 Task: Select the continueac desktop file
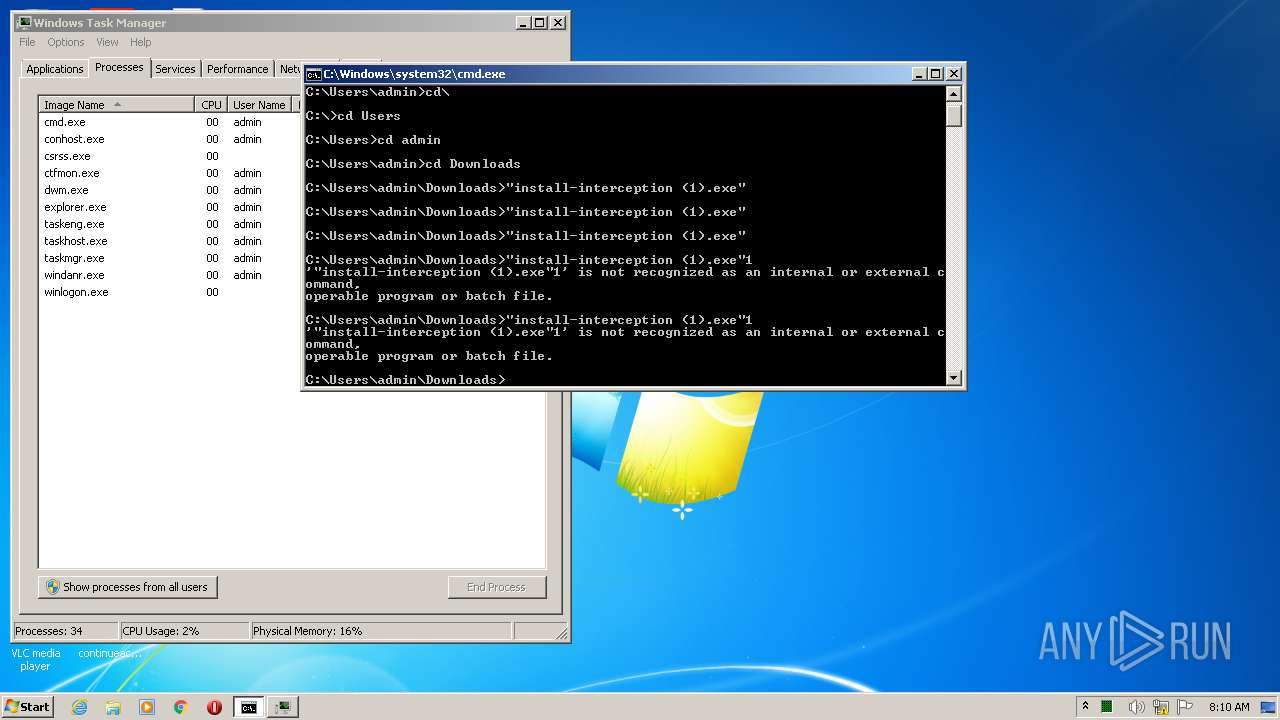click(x=110, y=653)
